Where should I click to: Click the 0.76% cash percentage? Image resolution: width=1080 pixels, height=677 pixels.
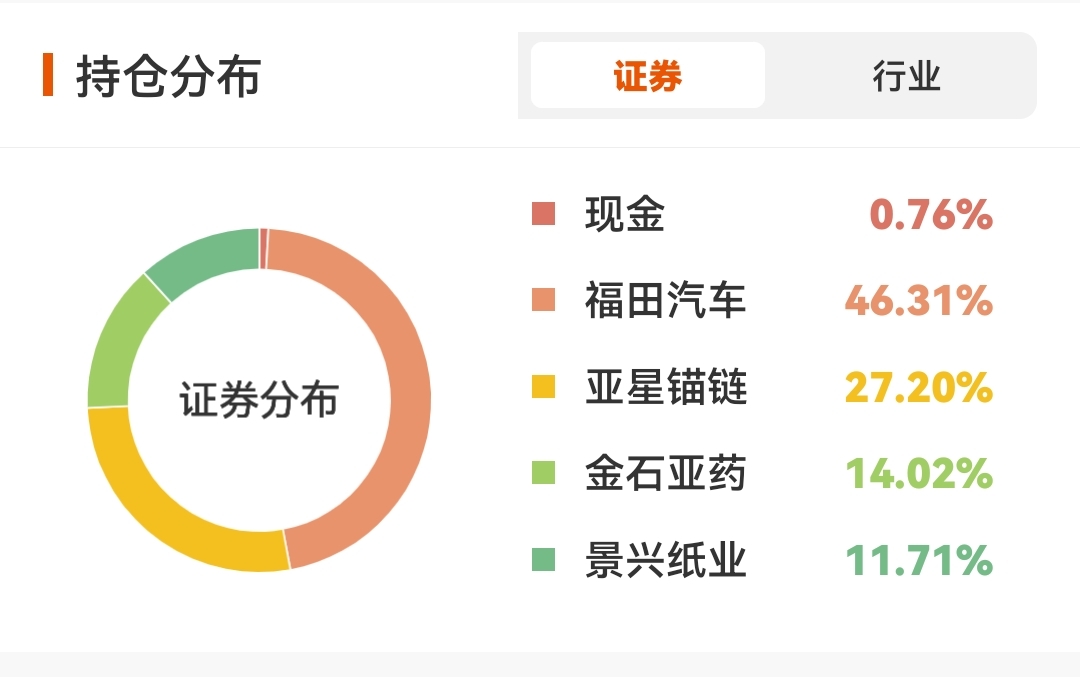point(930,214)
